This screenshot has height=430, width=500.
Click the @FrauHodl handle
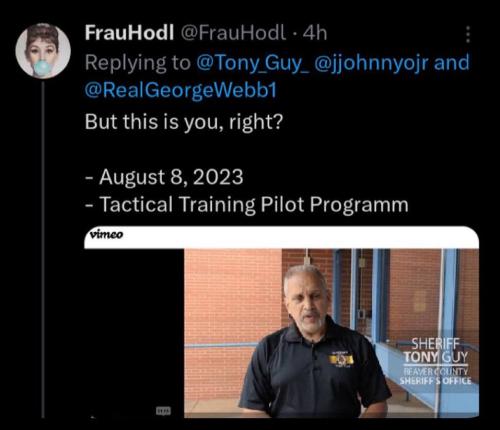pos(233,33)
